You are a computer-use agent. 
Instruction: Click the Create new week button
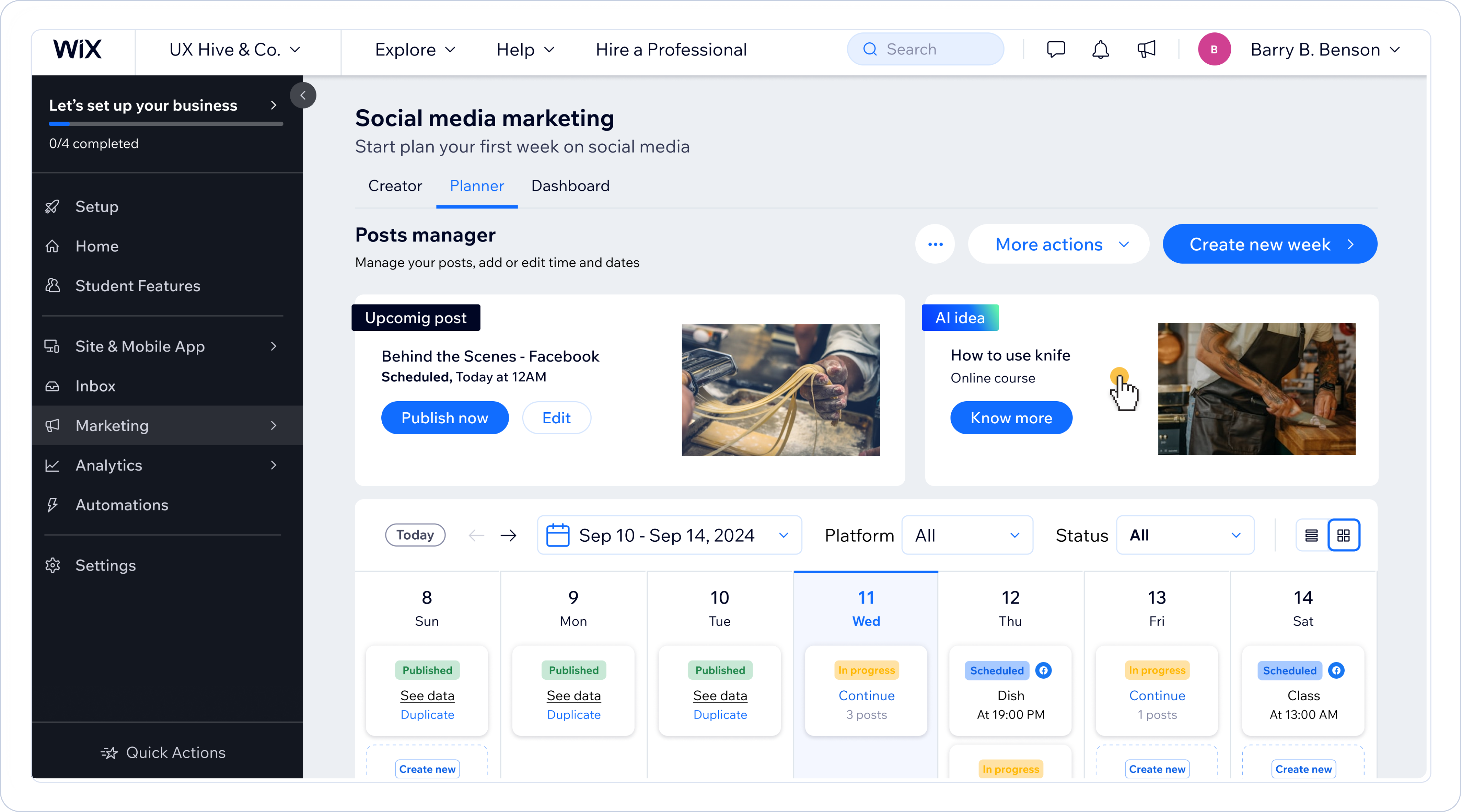point(1270,244)
